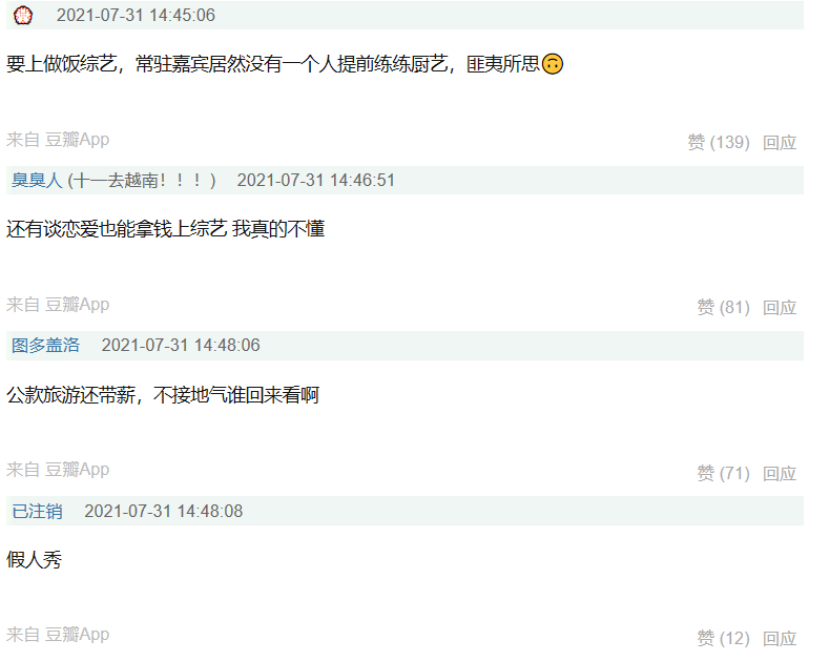Like the comment with 赞 (71)
The image size is (831, 662).
(723, 473)
